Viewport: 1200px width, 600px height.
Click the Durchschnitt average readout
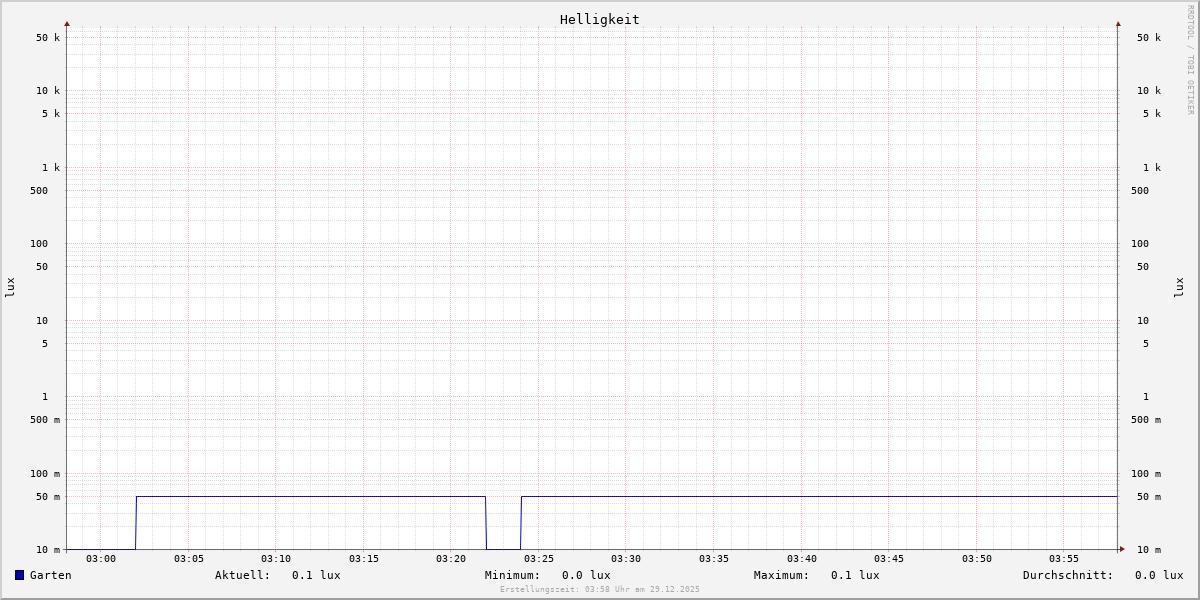coord(1102,575)
